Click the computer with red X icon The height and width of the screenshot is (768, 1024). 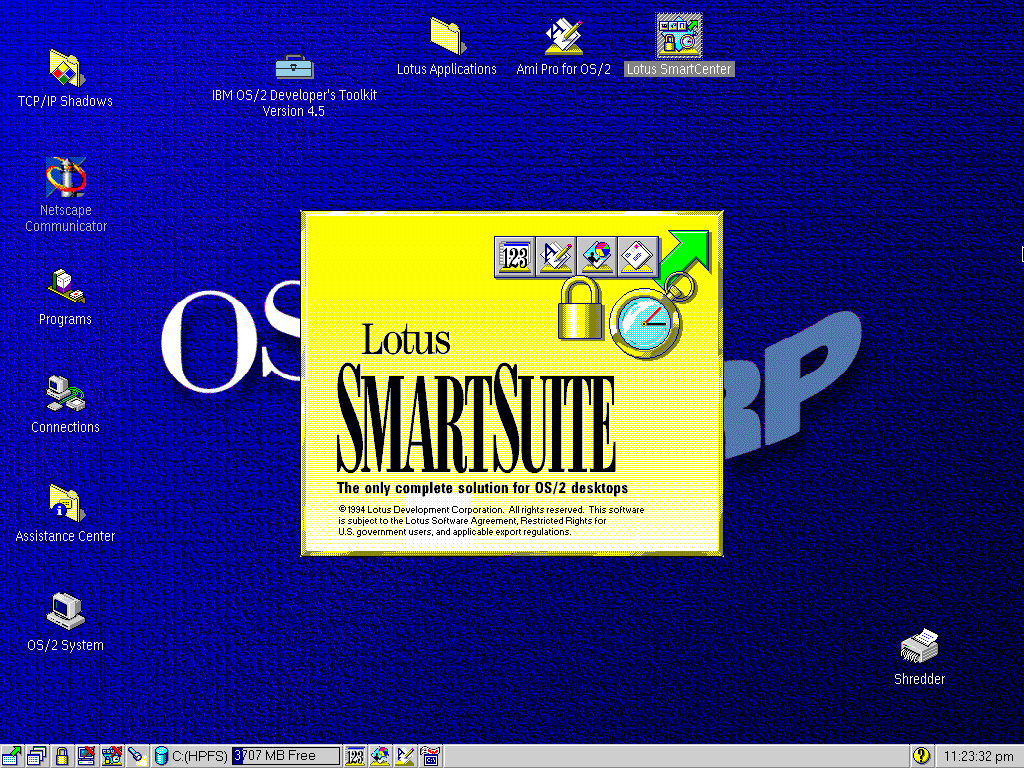click(86, 756)
